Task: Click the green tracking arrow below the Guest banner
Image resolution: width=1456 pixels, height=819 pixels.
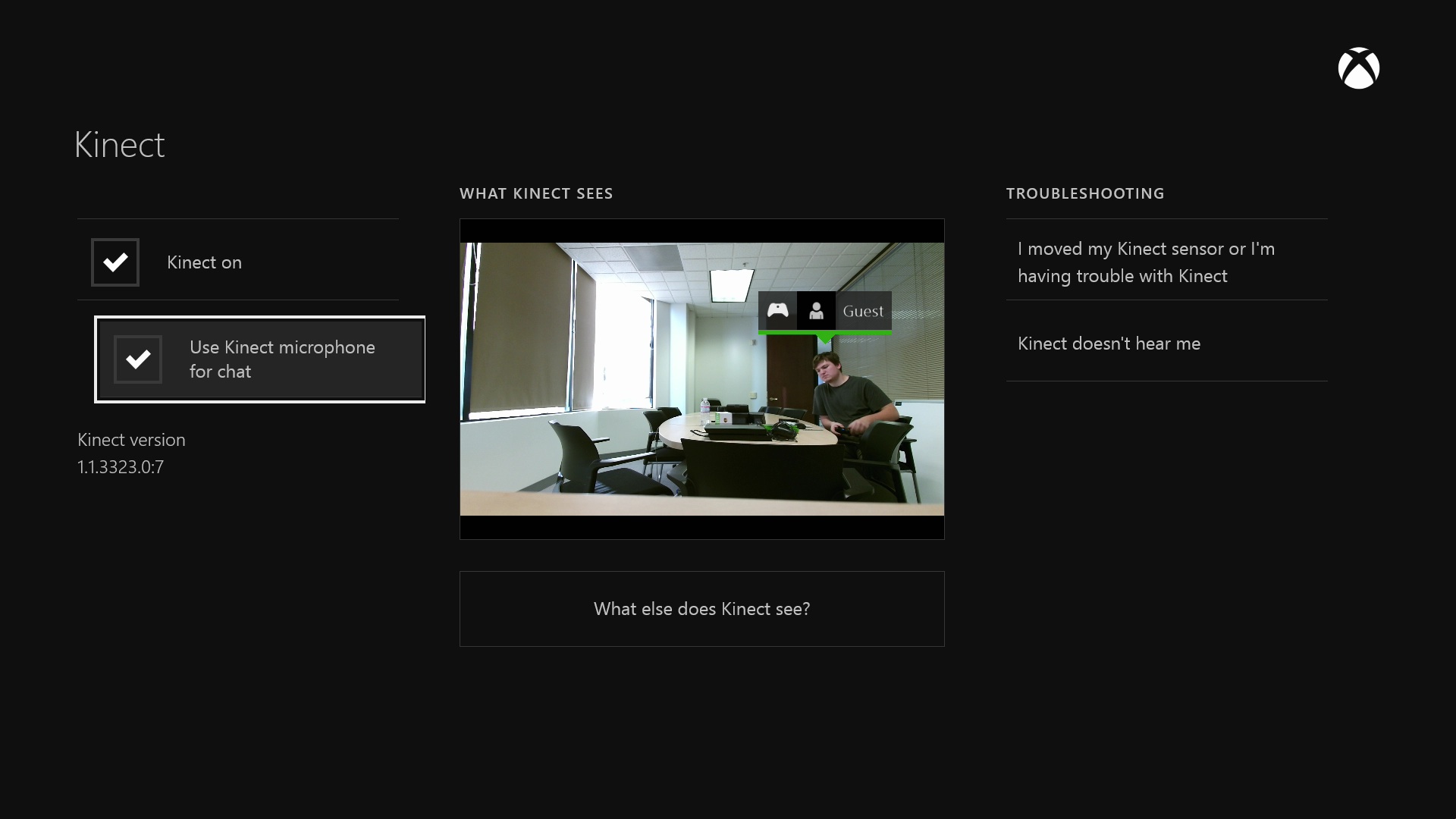Action: 826,340
